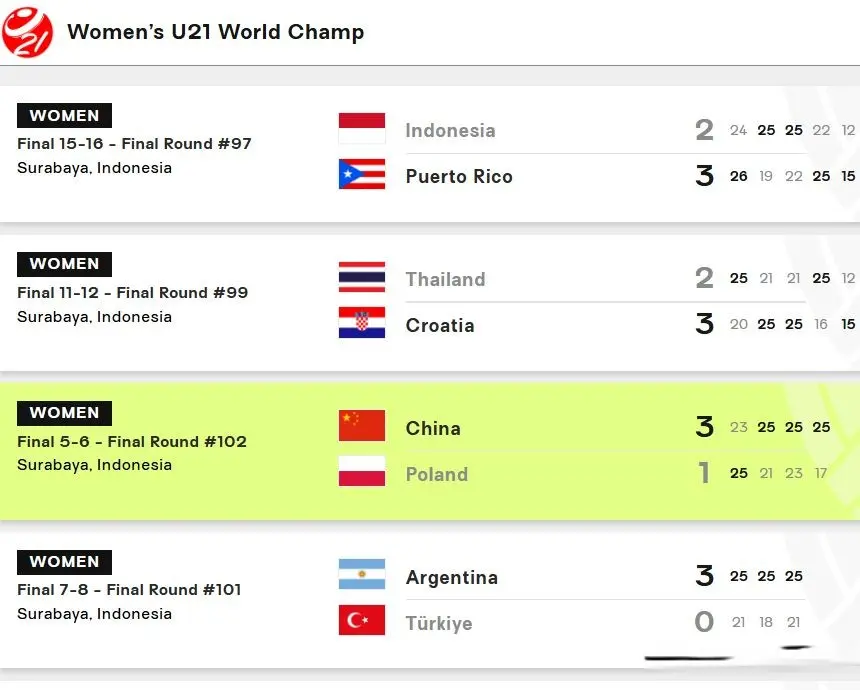Screen dimensions: 860x690
Task: Select the Argentina team name
Action: (x=451, y=578)
